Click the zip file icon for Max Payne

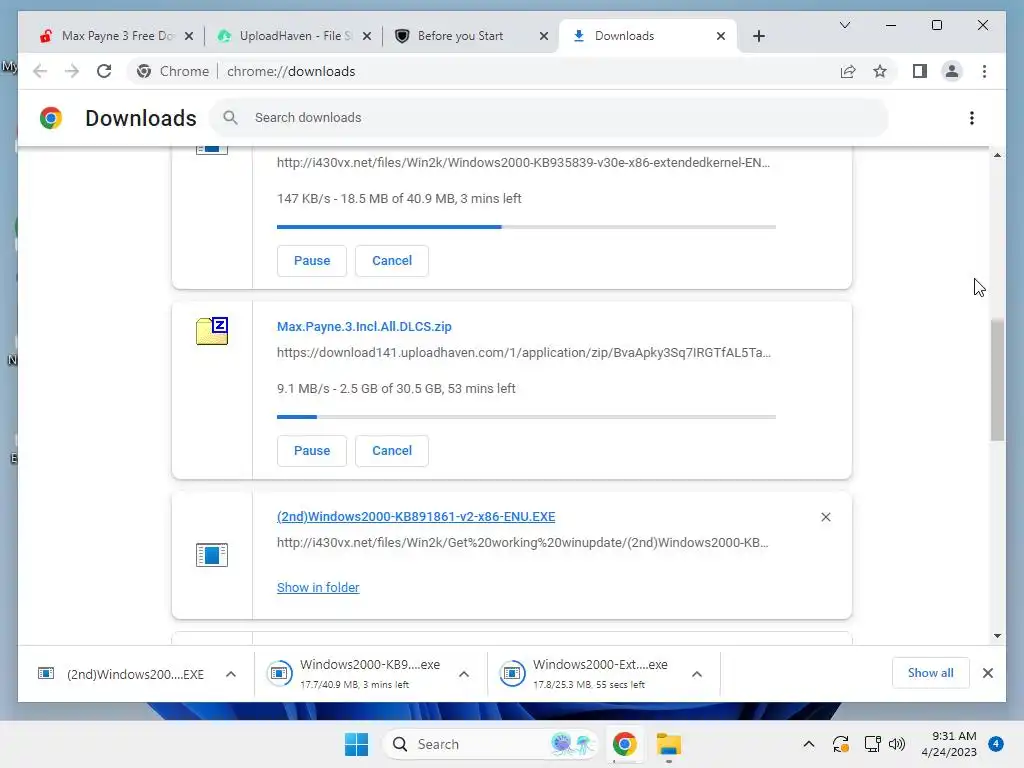[212, 331]
